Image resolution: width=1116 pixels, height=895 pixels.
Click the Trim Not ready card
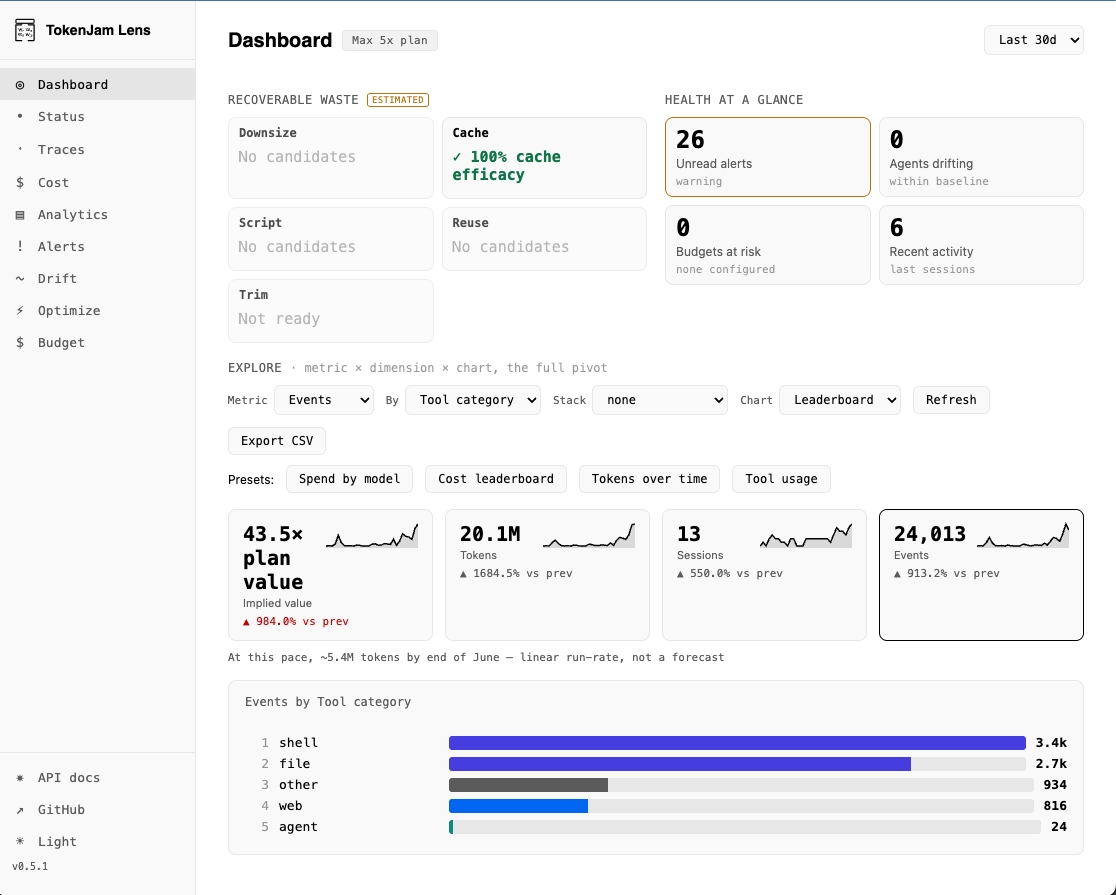pyautogui.click(x=331, y=311)
